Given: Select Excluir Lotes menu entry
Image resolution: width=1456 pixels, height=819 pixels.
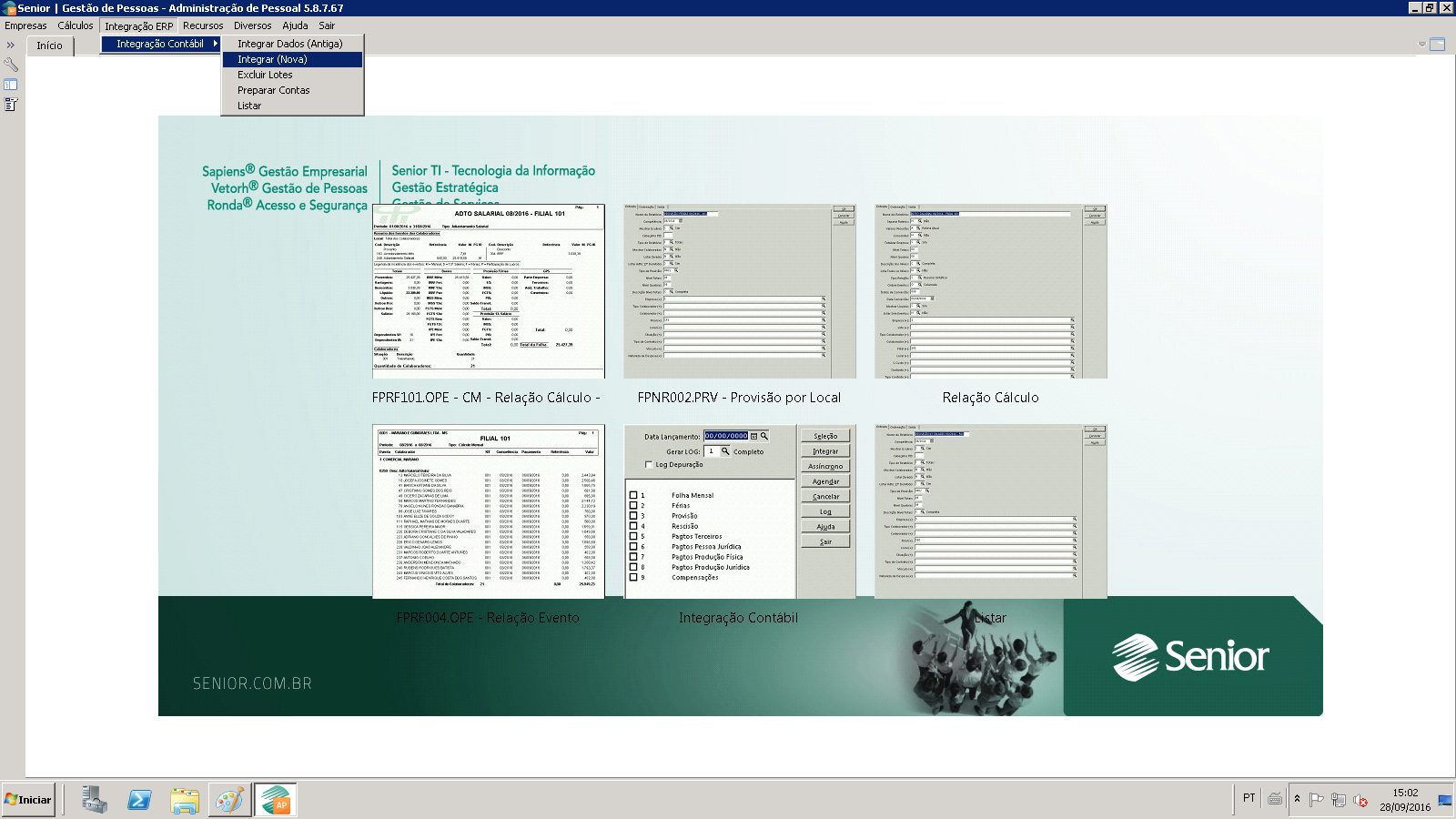Looking at the screenshot, I should (x=292, y=75).
